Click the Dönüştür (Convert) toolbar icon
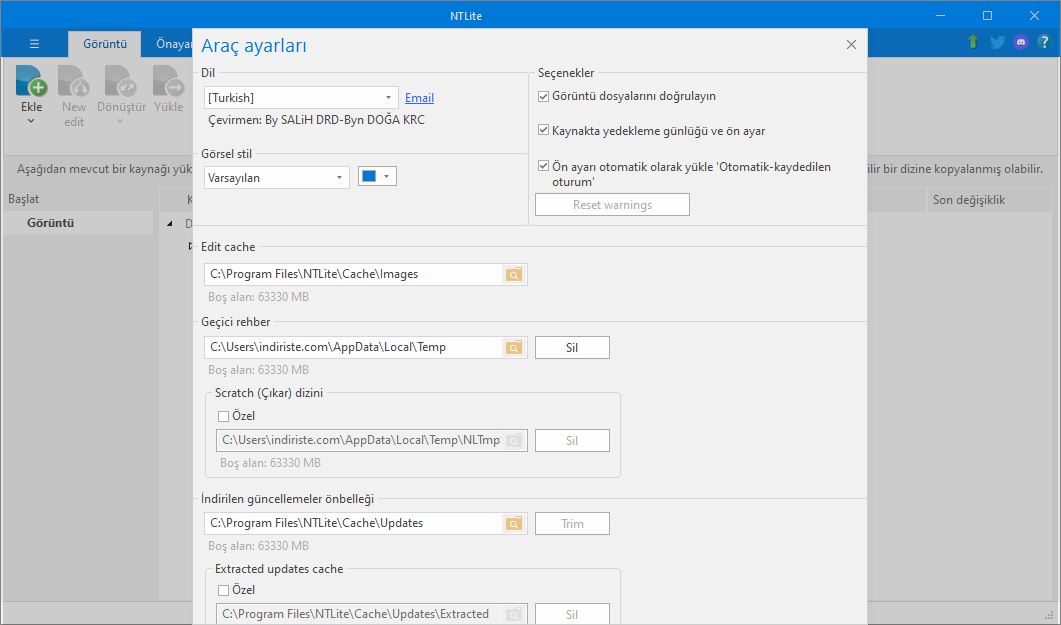This screenshot has width=1061, height=625. [120, 81]
